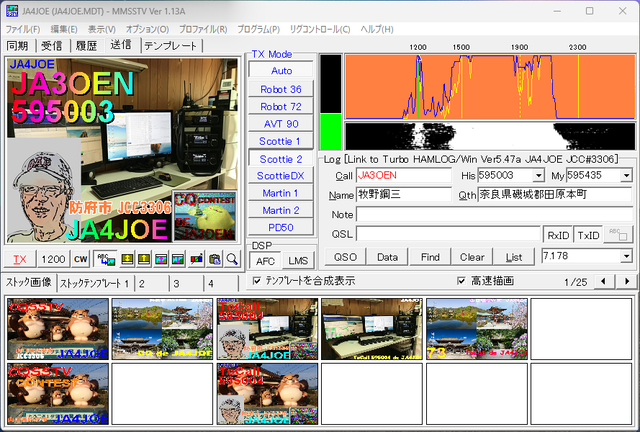Screen dimensions: 640x432
Task: Open the ヘルプ(H) menu
Action: point(377,29)
